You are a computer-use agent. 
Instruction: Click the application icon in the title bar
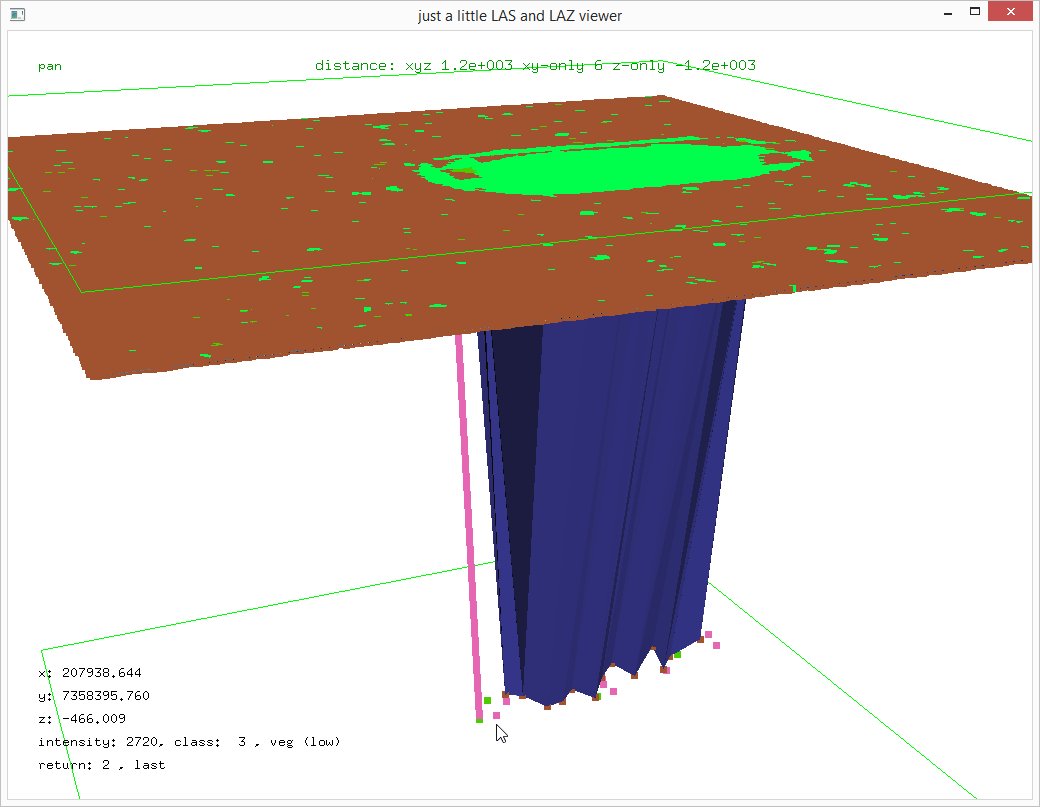[16, 15]
